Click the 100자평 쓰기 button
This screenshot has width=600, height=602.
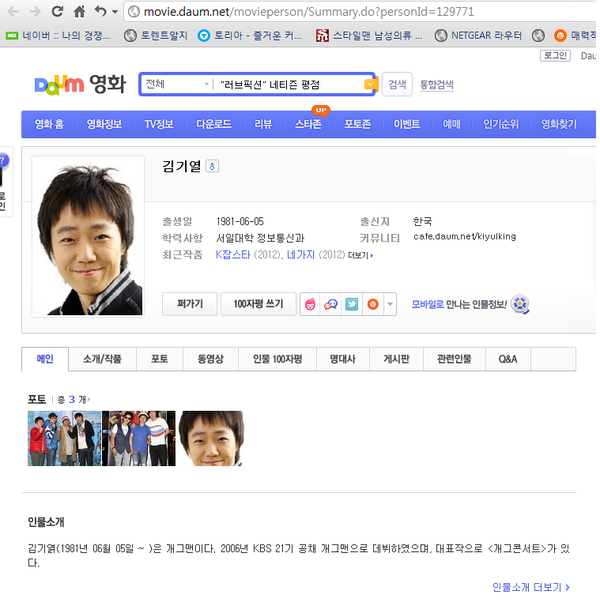tap(258, 304)
